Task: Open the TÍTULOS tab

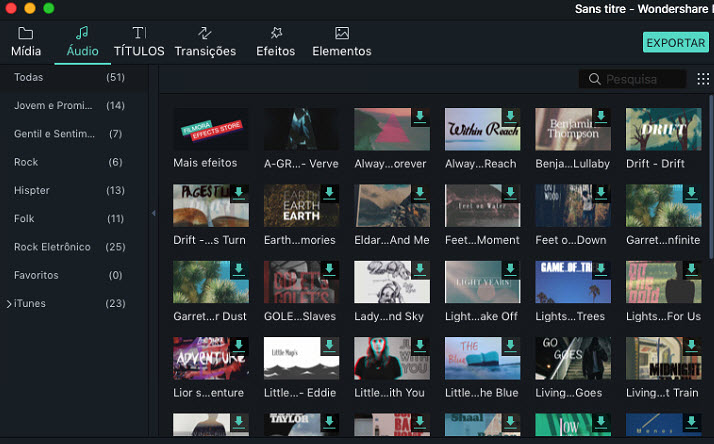Action: (x=139, y=42)
